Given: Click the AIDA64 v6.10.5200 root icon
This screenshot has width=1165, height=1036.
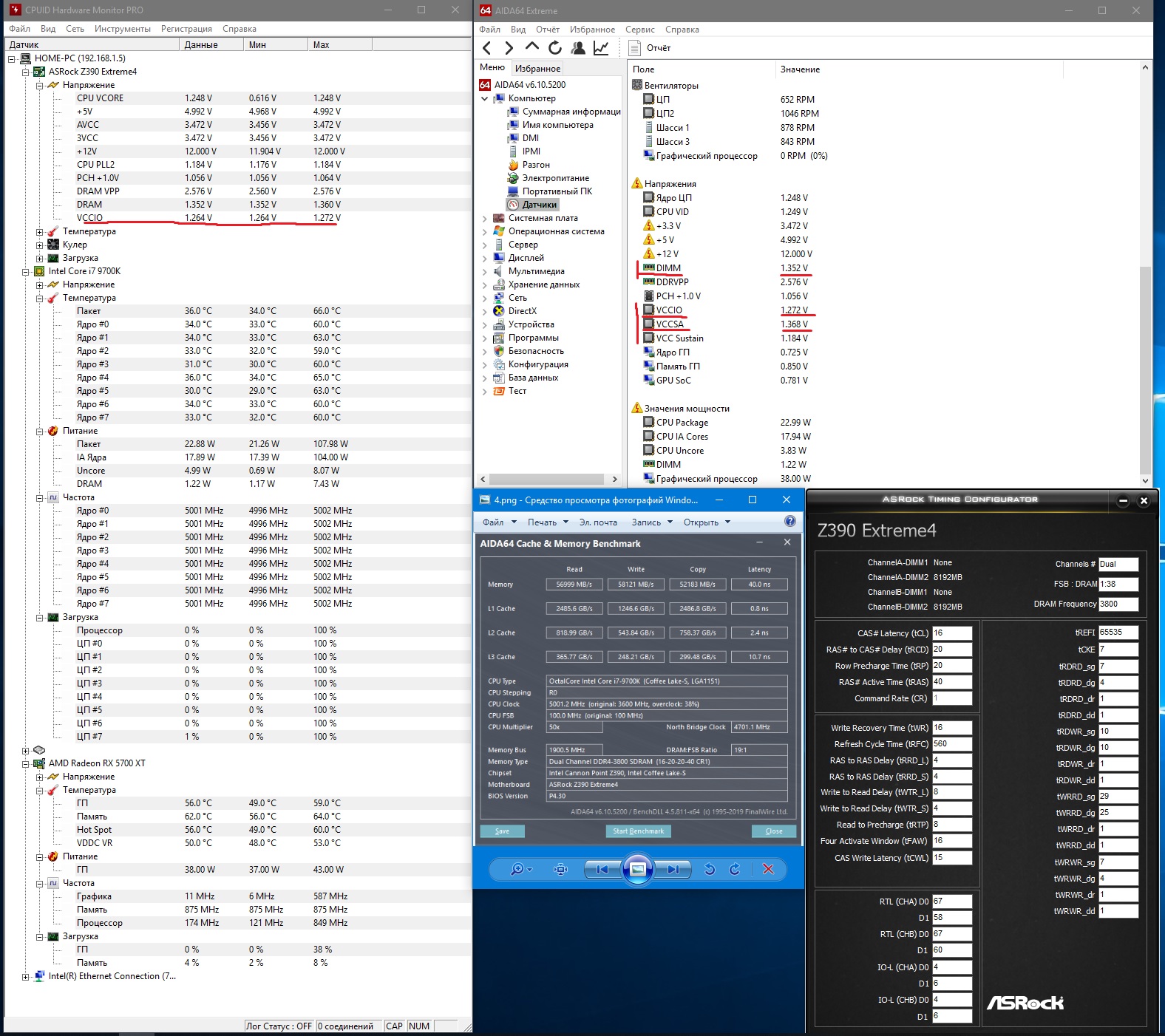Looking at the screenshot, I should 485,85.
